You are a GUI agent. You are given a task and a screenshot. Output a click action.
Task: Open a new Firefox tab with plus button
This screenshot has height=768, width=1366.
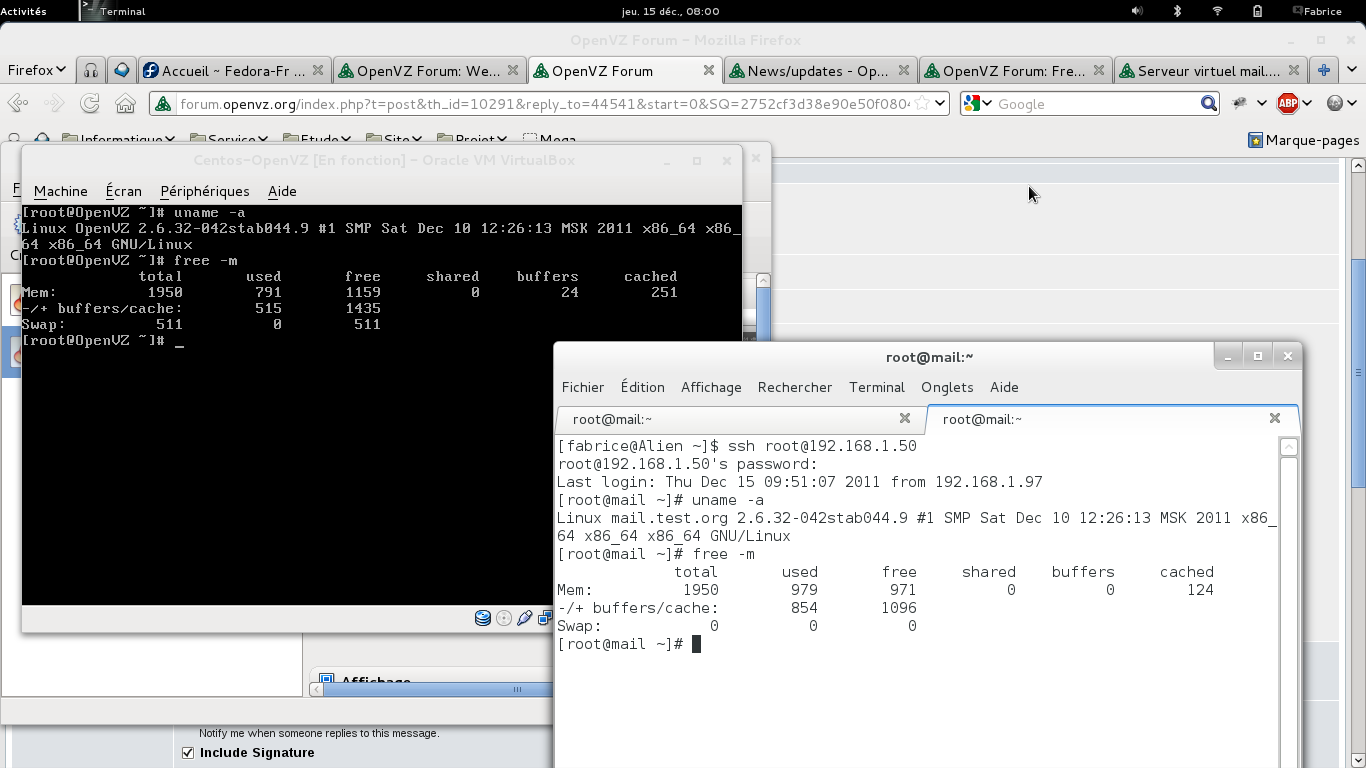click(x=1324, y=71)
